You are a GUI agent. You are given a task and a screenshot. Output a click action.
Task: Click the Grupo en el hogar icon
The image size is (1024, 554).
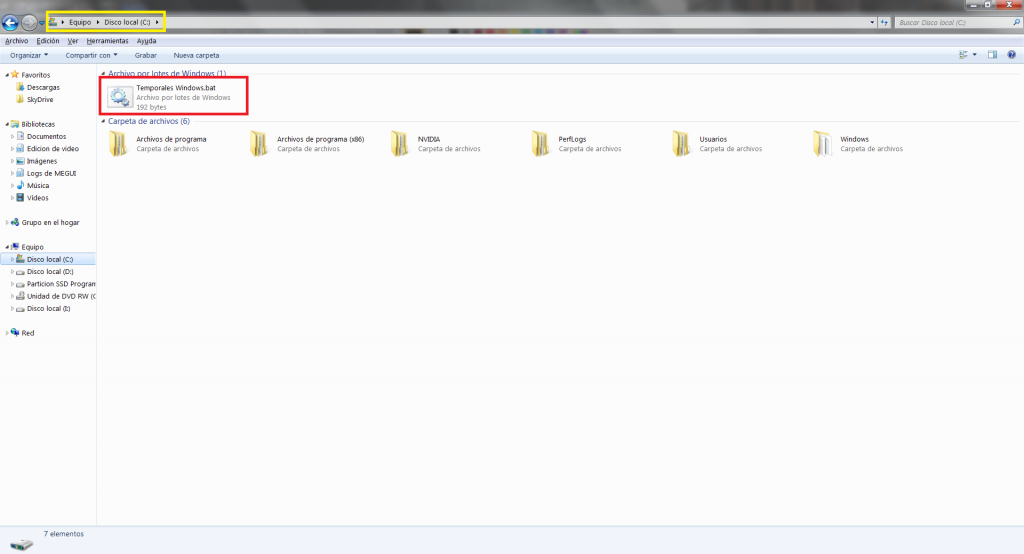pos(15,222)
